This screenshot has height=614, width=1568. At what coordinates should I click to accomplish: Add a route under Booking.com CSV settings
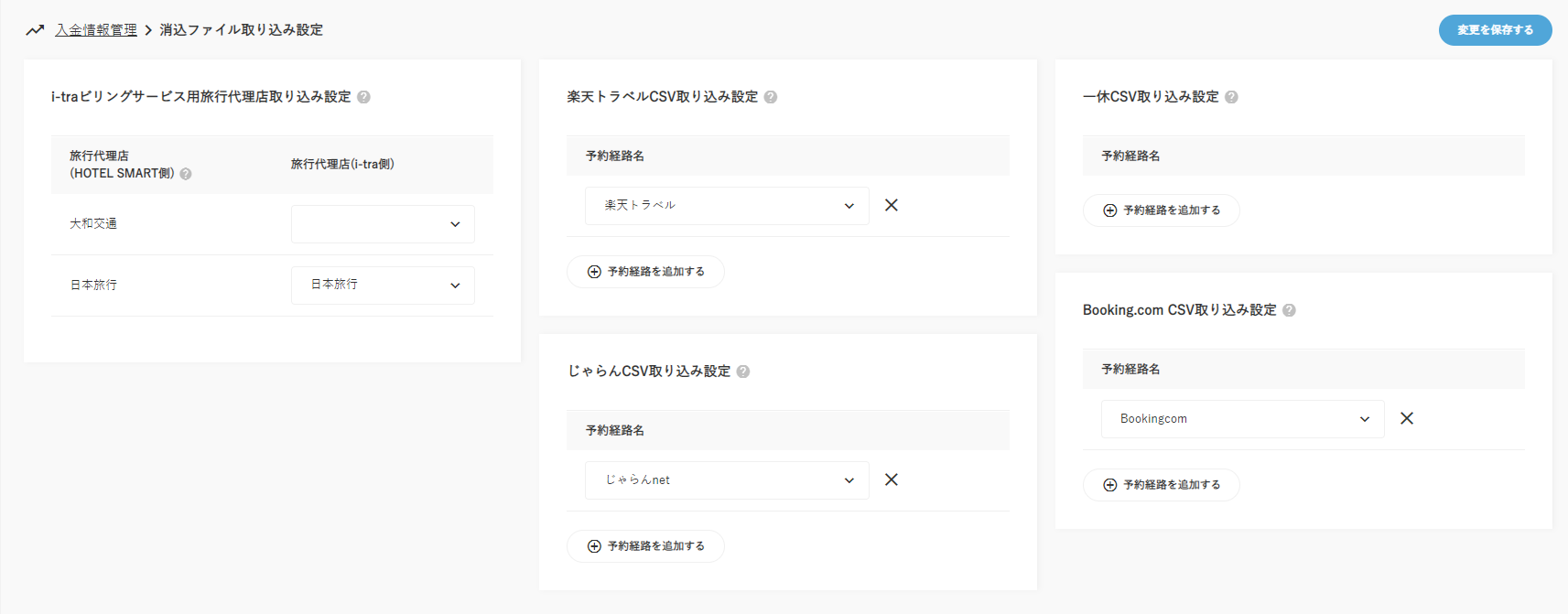1161,485
